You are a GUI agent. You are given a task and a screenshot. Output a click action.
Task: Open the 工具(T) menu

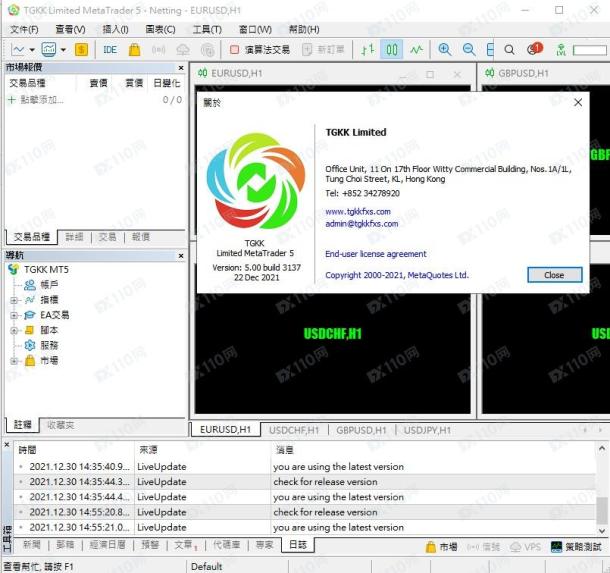pos(207,30)
